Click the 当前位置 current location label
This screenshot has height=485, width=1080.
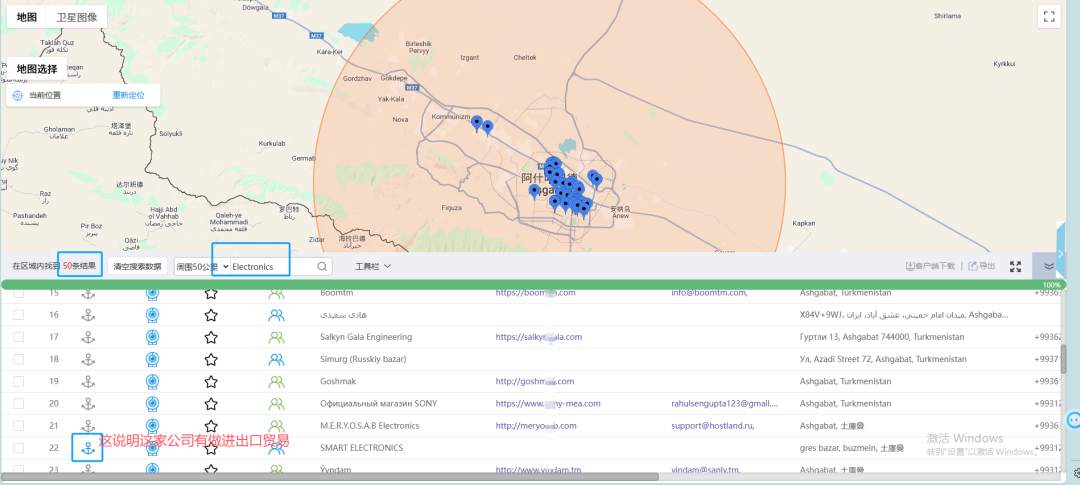[45, 95]
